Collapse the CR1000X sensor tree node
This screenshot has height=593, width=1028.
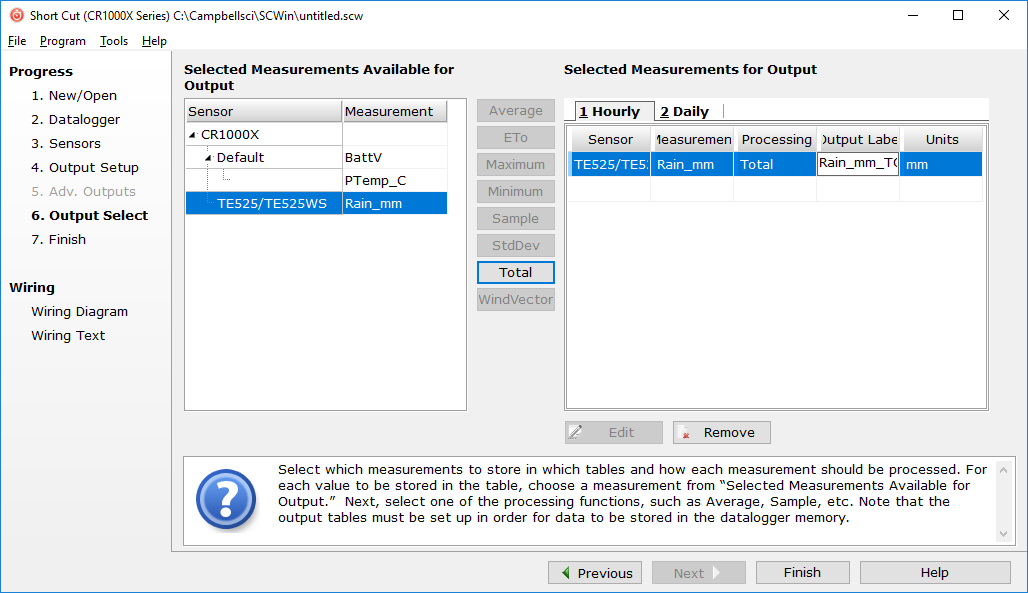[x=191, y=134]
